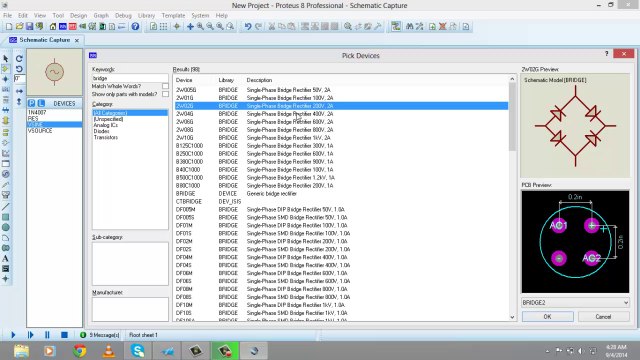The height and width of the screenshot is (360, 640).
Task: Select the 2D line graphics tool
Action: (x=5, y=207)
